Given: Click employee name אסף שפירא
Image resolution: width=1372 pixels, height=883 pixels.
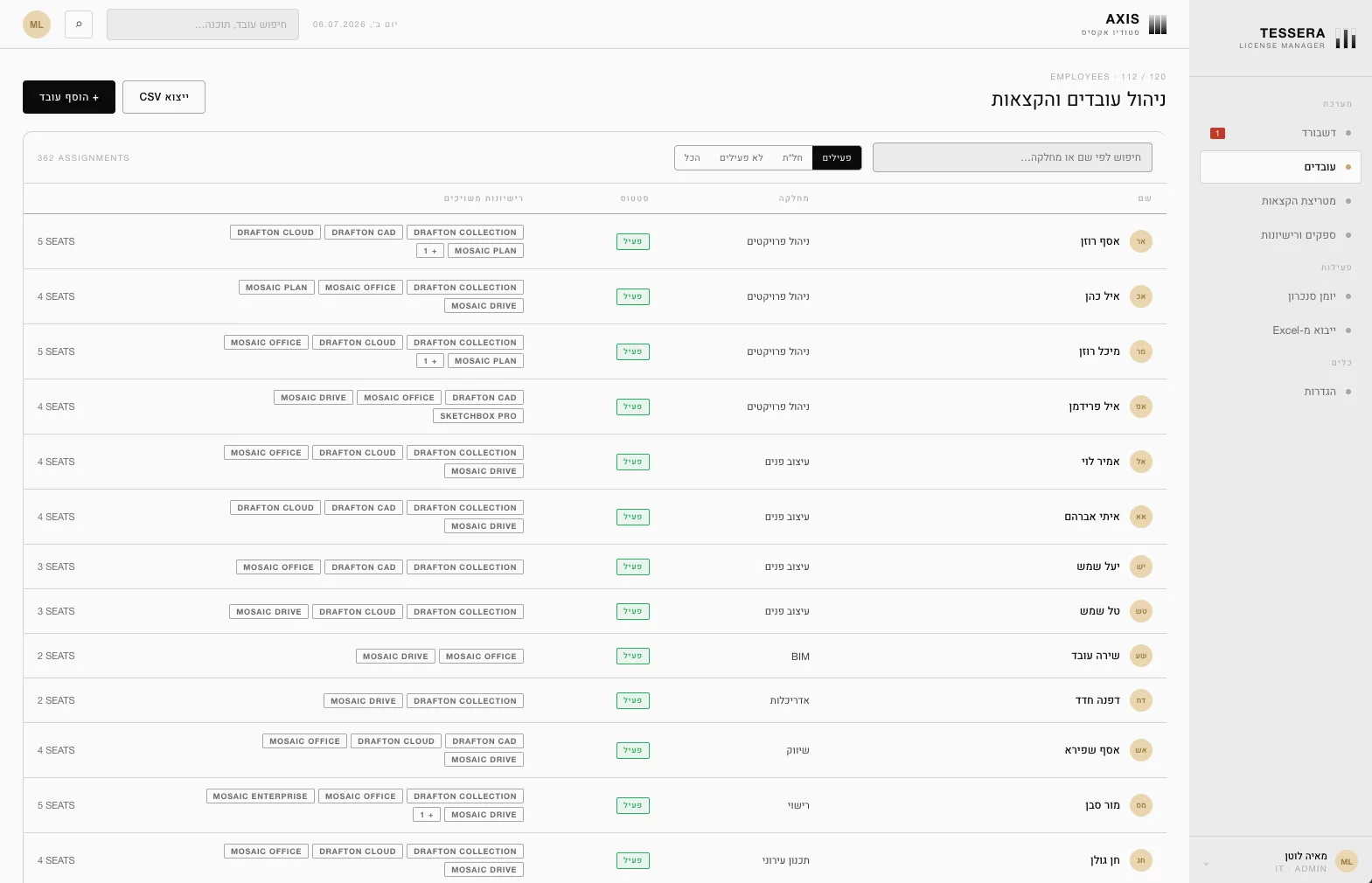Looking at the screenshot, I should pyautogui.click(x=1092, y=750).
